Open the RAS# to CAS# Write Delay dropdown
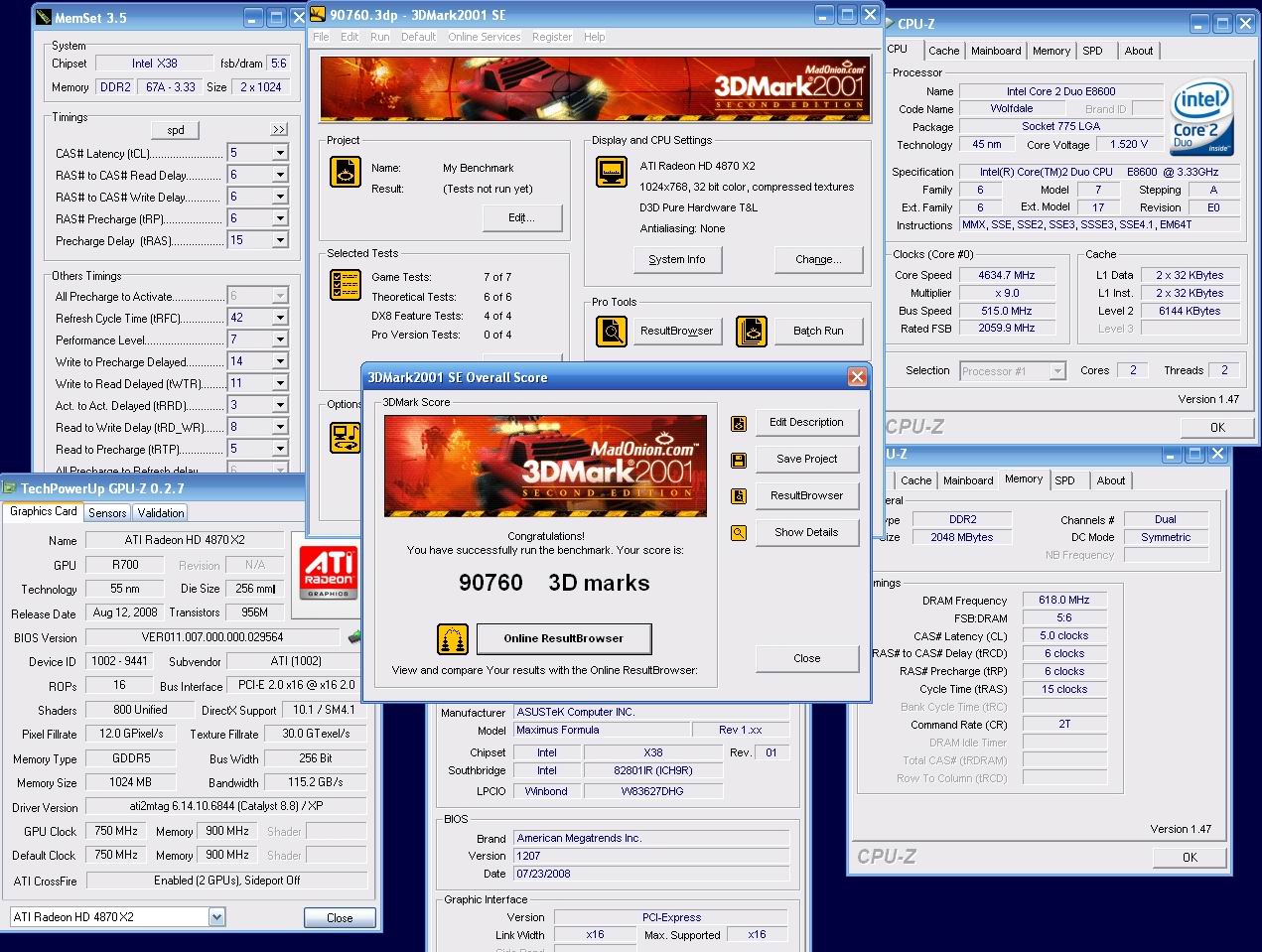Screen dimensions: 1262x952 280,197
